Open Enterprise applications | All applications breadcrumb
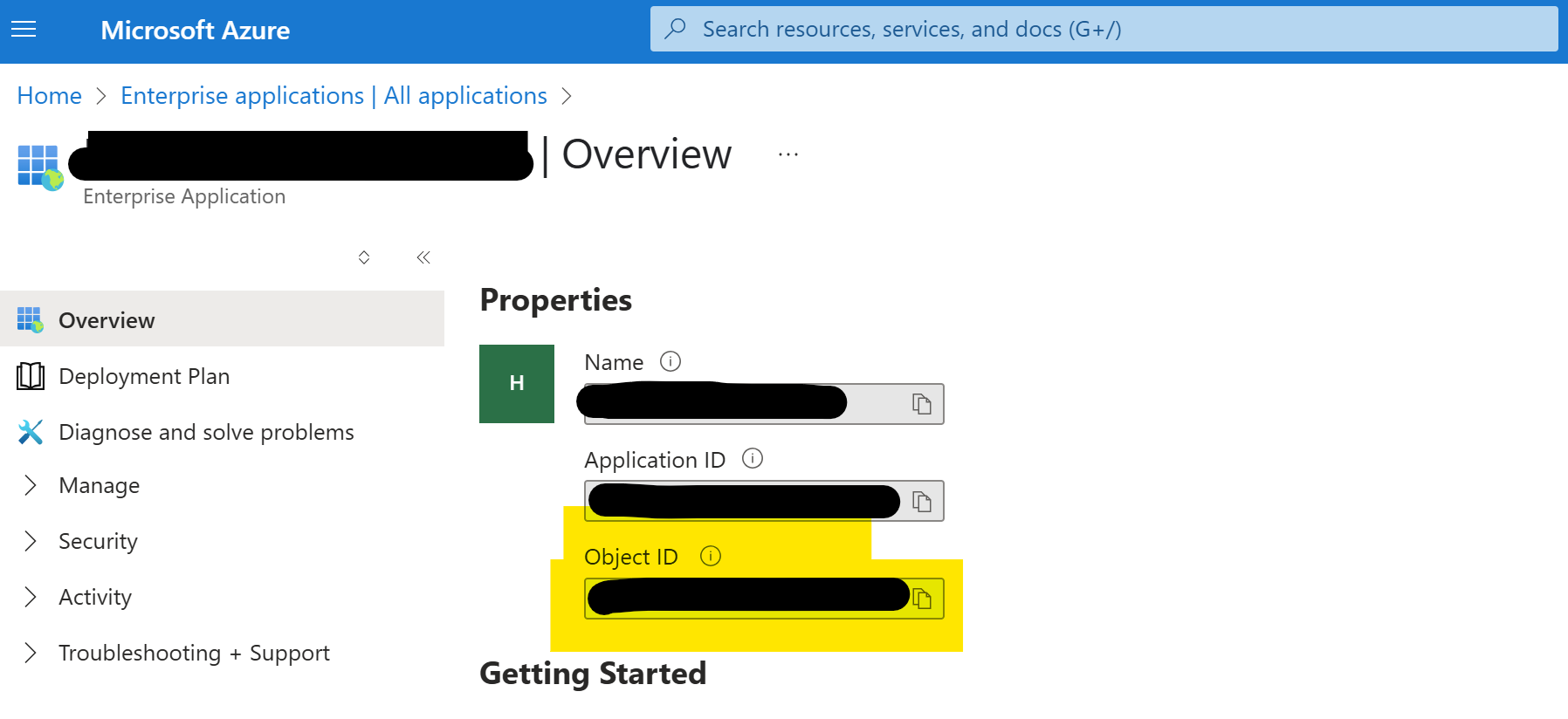 coord(334,96)
